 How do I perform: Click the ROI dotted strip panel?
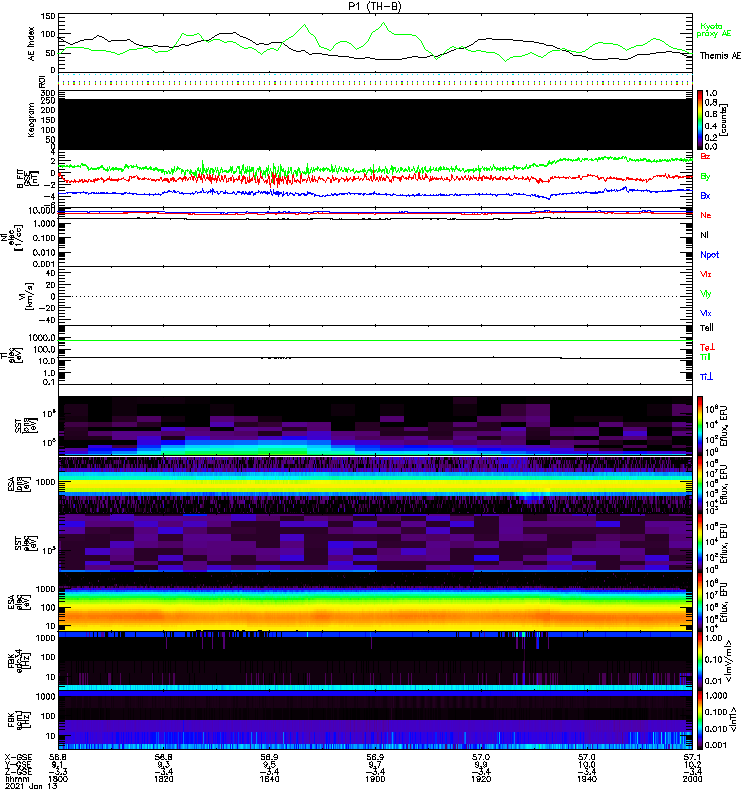[375, 81]
